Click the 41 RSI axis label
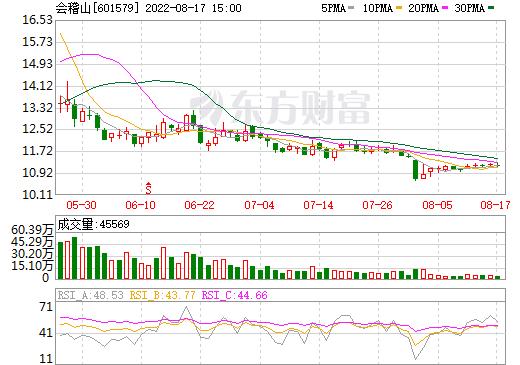 coord(46,333)
